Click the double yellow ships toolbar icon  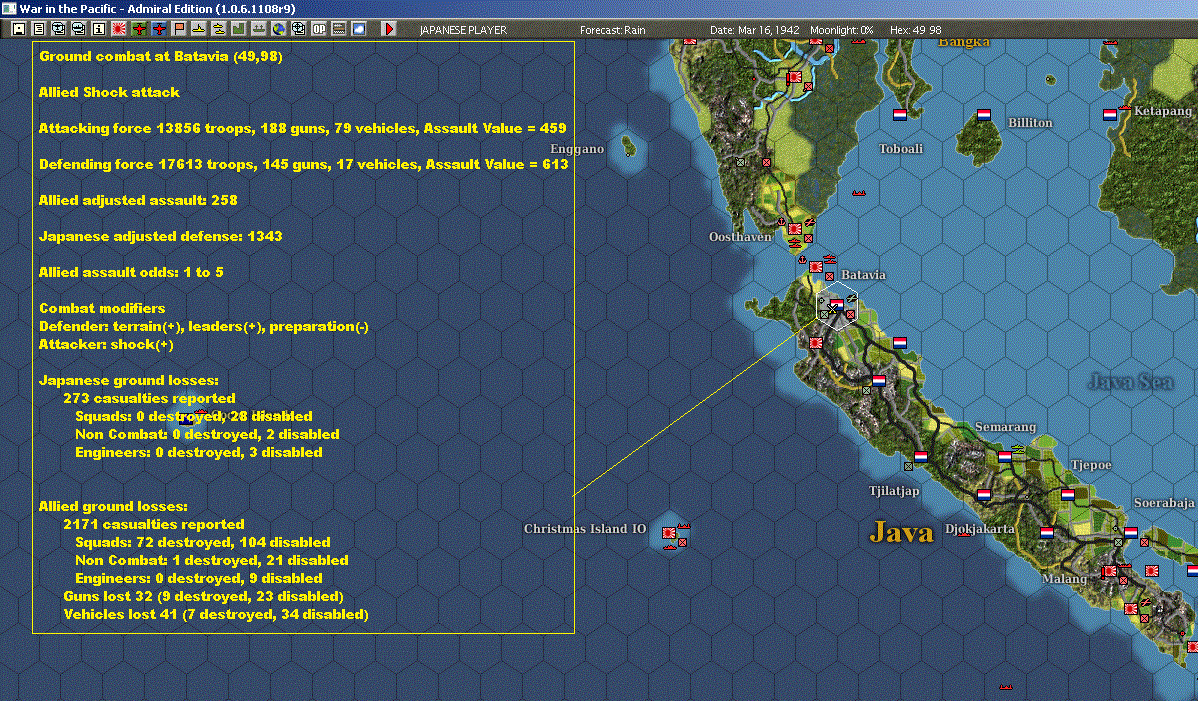pyautogui.click(x=219, y=29)
